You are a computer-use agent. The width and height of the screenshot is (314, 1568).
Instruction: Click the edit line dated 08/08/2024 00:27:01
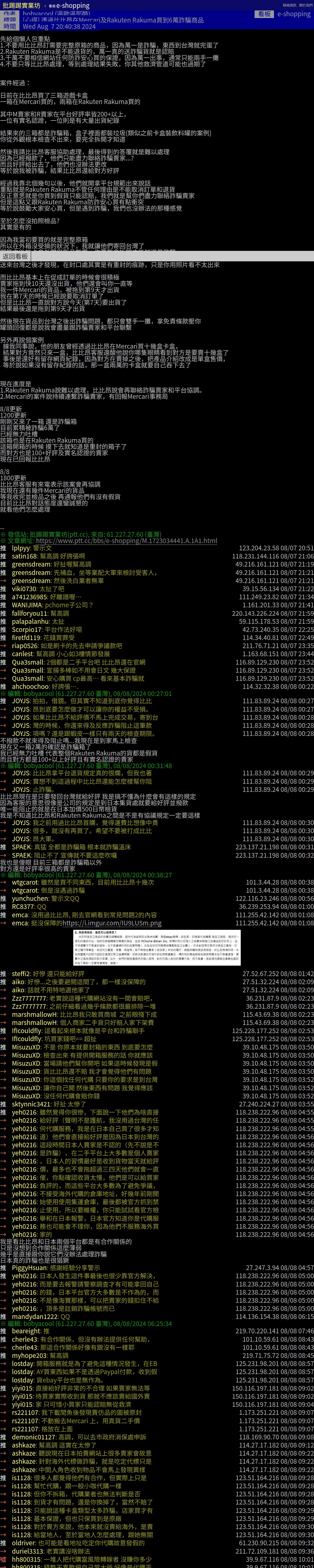(86, 693)
